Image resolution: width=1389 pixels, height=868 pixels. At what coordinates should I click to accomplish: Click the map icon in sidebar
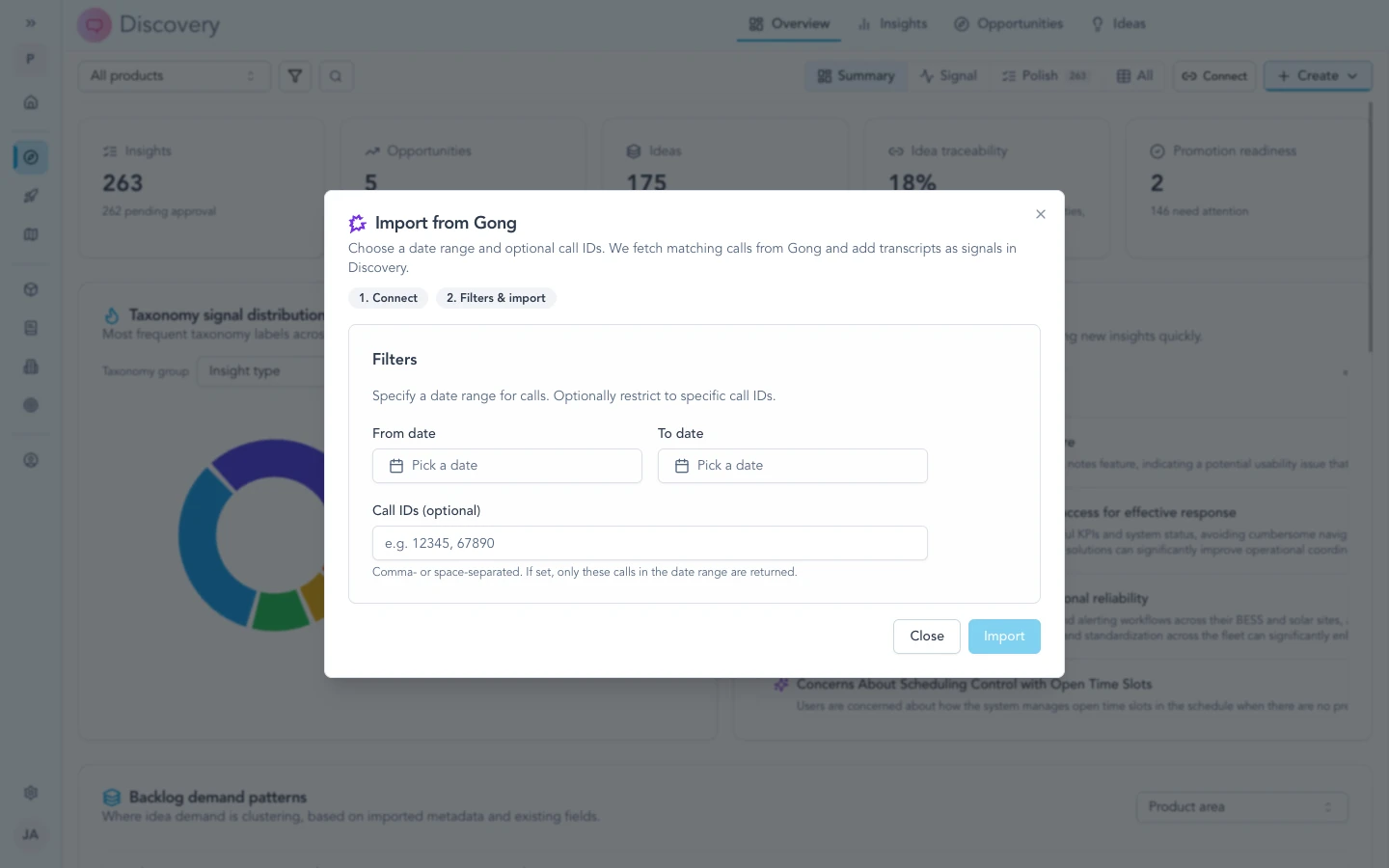(31, 234)
